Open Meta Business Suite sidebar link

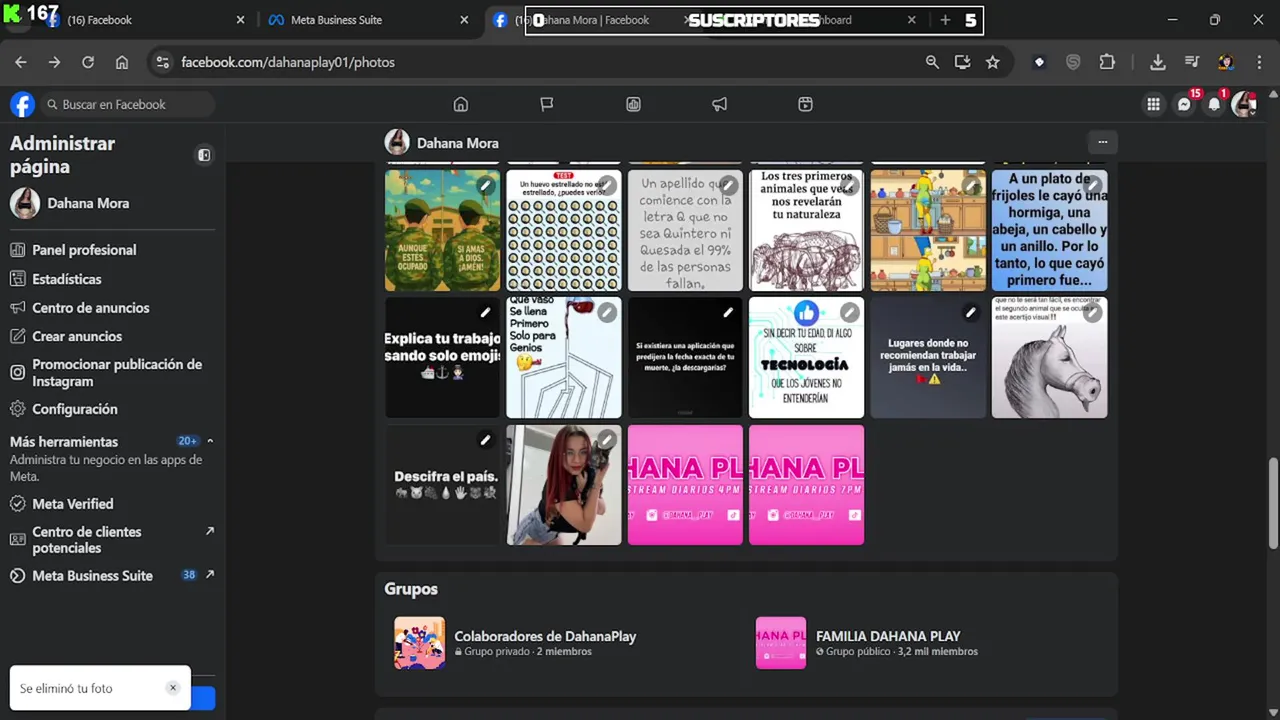click(110, 576)
